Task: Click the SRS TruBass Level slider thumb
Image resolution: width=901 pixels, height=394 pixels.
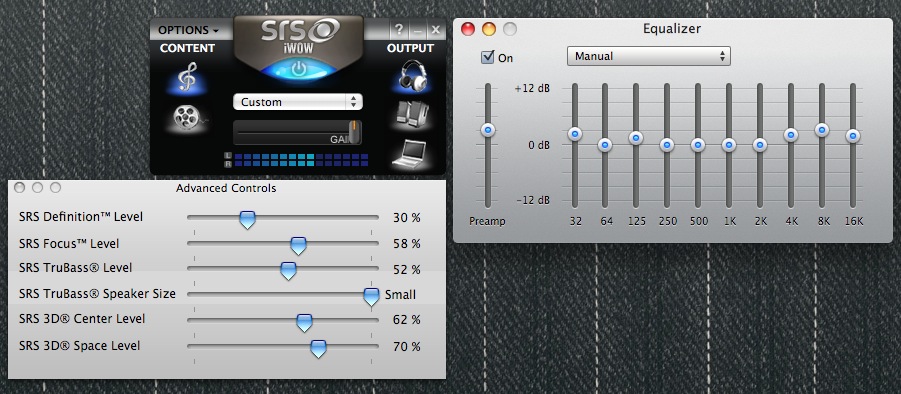Action: coord(288,271)
